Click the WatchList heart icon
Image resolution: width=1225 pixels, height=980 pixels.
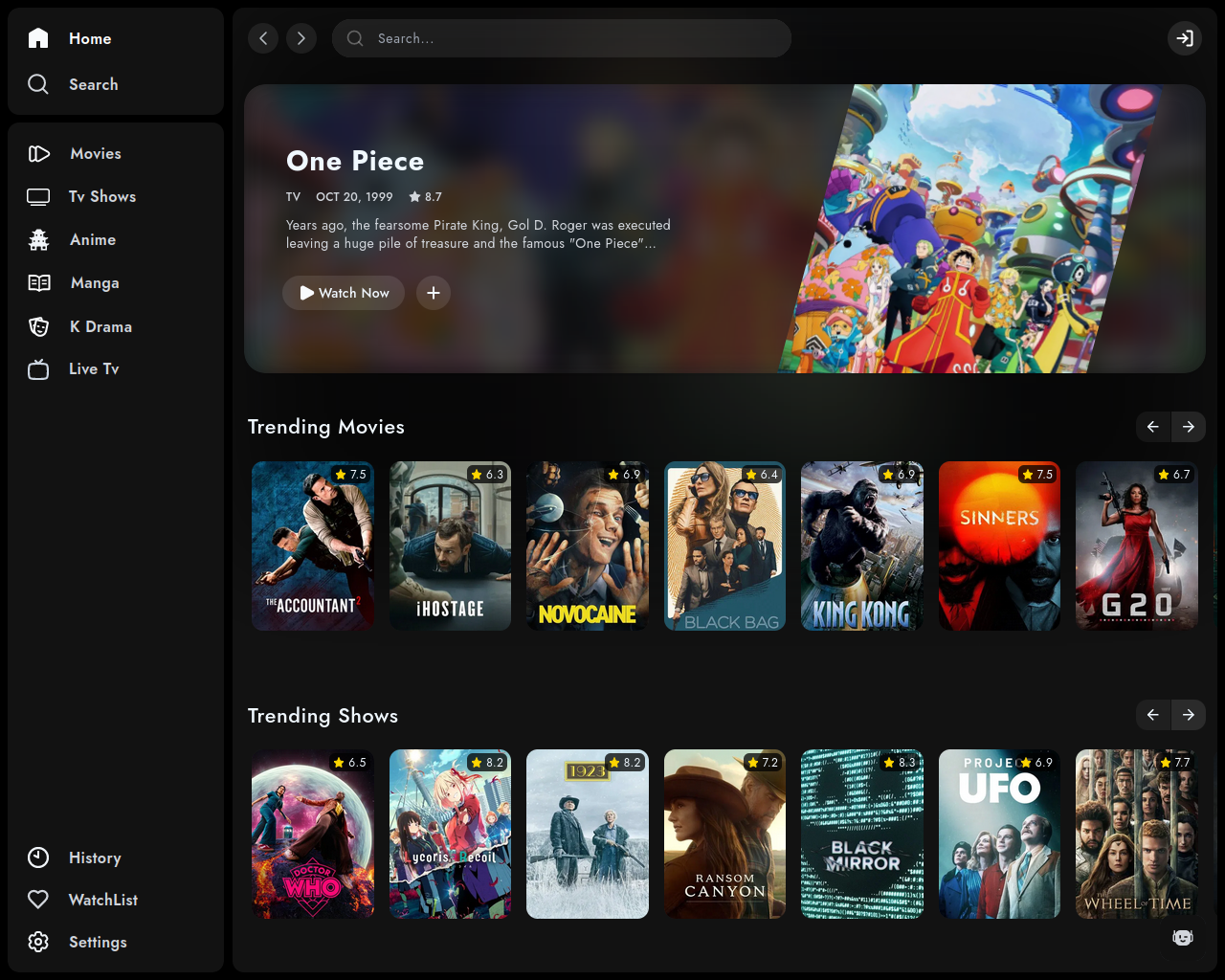tap(38, 900)
